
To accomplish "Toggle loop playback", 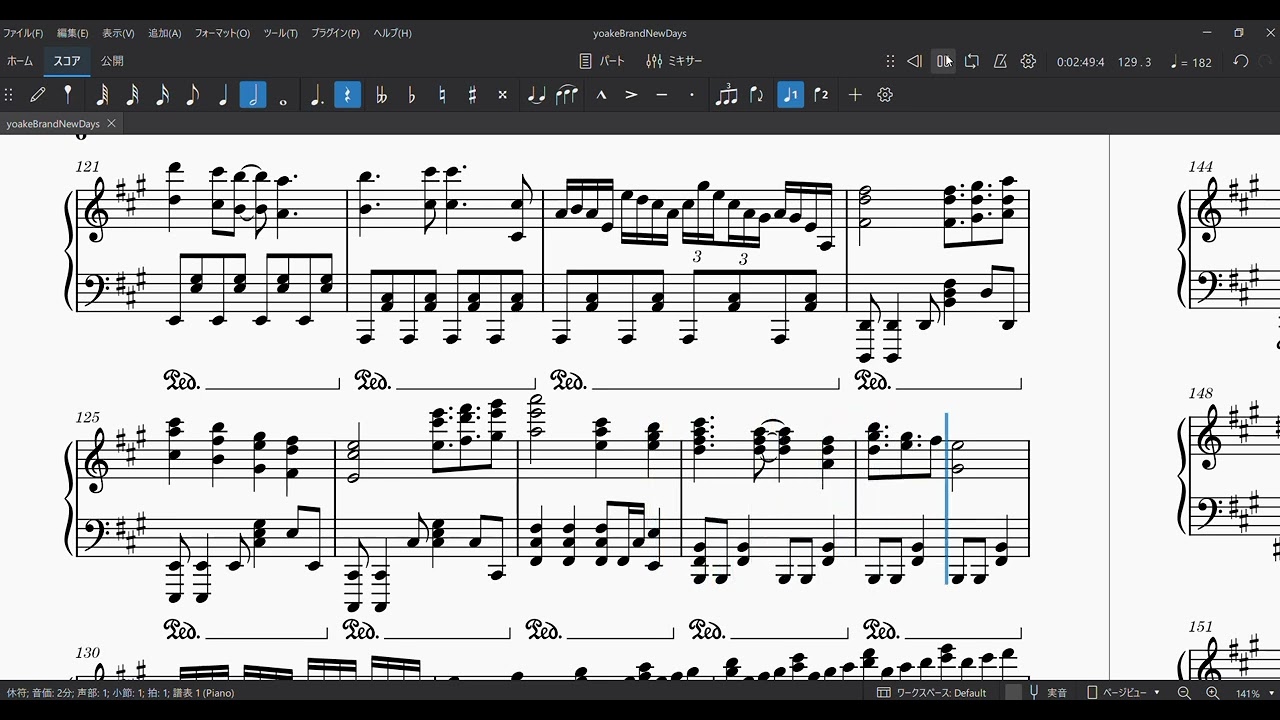I will point(971,62).
